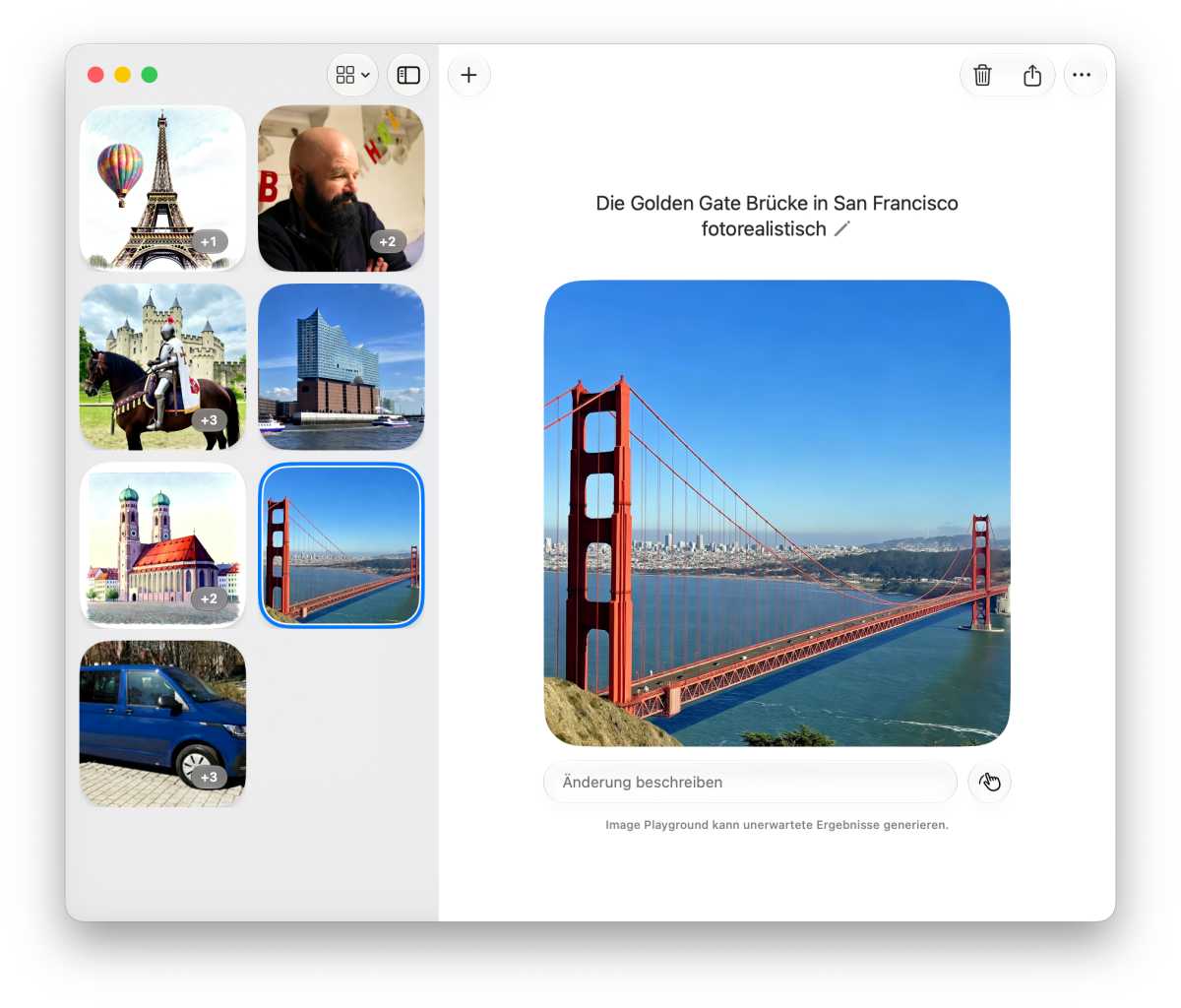Click the Image Playground disclaimer text
Image resolution: width=1181 pixels, height=1008 pixels.
click(777, 825)
